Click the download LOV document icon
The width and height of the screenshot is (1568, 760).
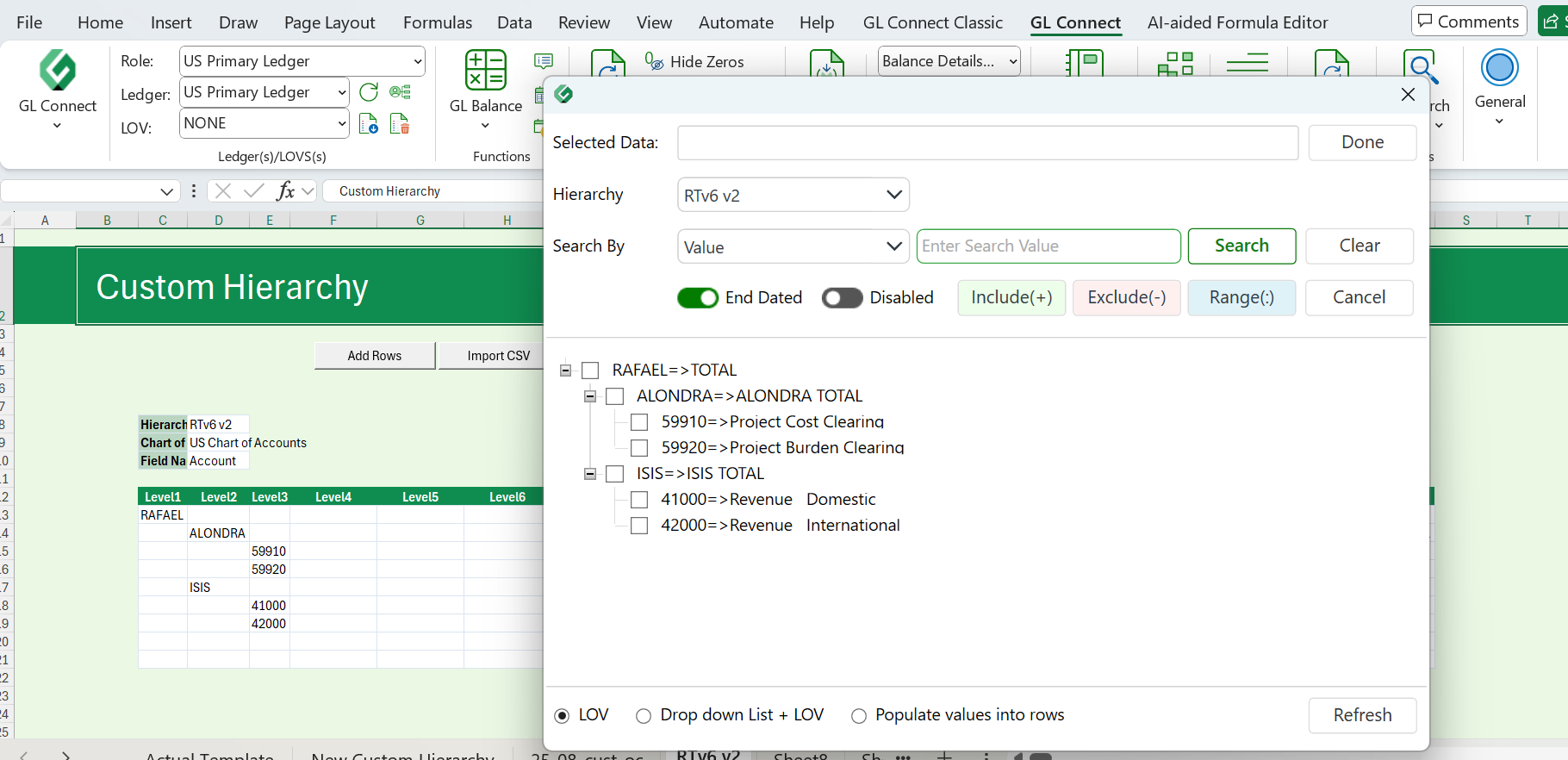coord(369,124)
